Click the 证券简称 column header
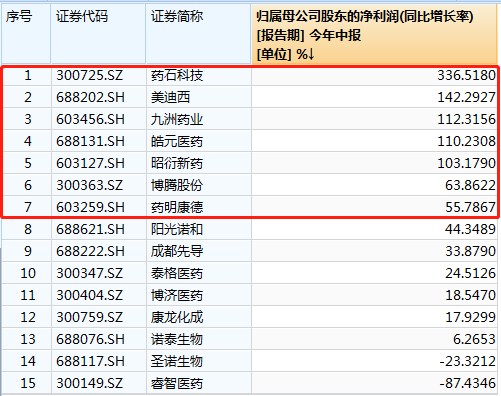 [x=198, y=34]
